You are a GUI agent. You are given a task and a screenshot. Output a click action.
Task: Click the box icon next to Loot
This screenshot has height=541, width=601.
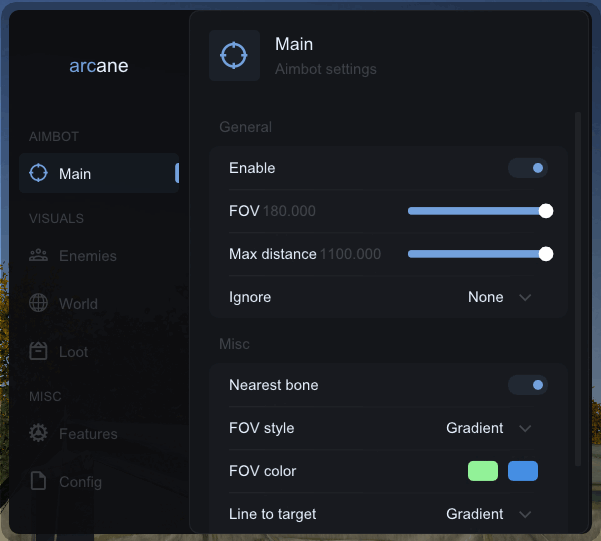pyautogui.click(x=39, y=352)
